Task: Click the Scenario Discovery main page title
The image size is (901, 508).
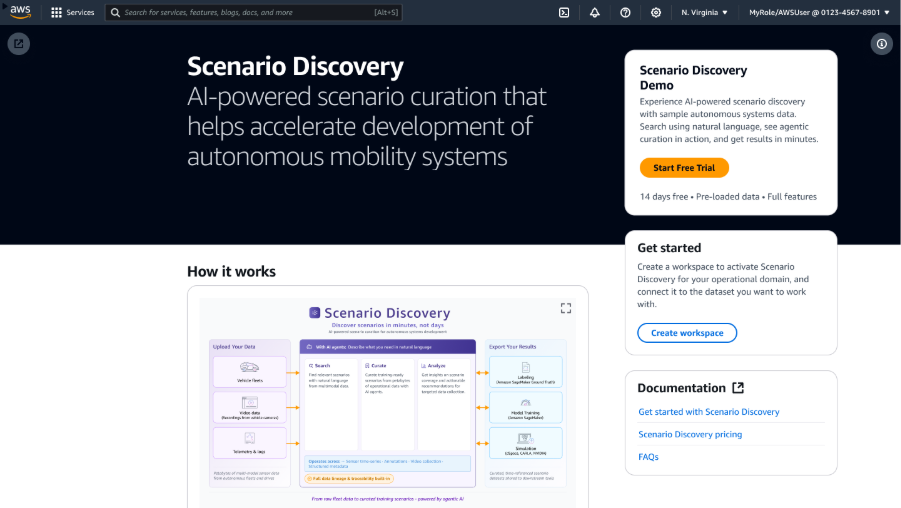Action: pos(295,66)
